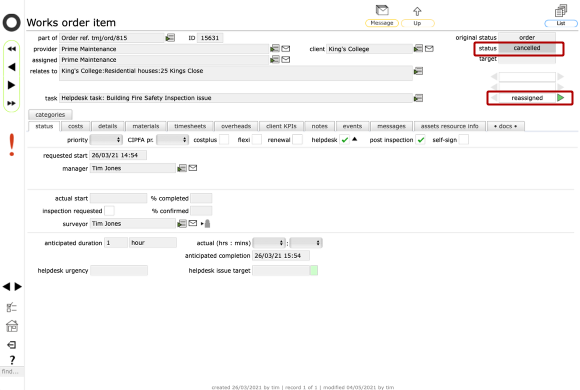Open the Message envelope icon at top
The height and width of the screenshot is (390, 580).
382,10
